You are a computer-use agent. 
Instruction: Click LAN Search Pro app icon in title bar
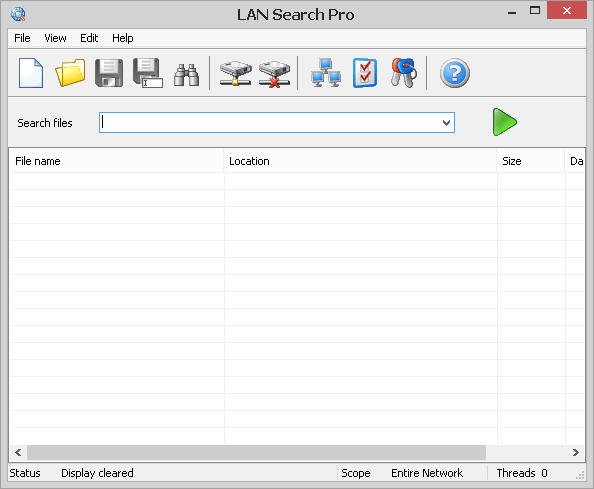[x=18, y=14]
